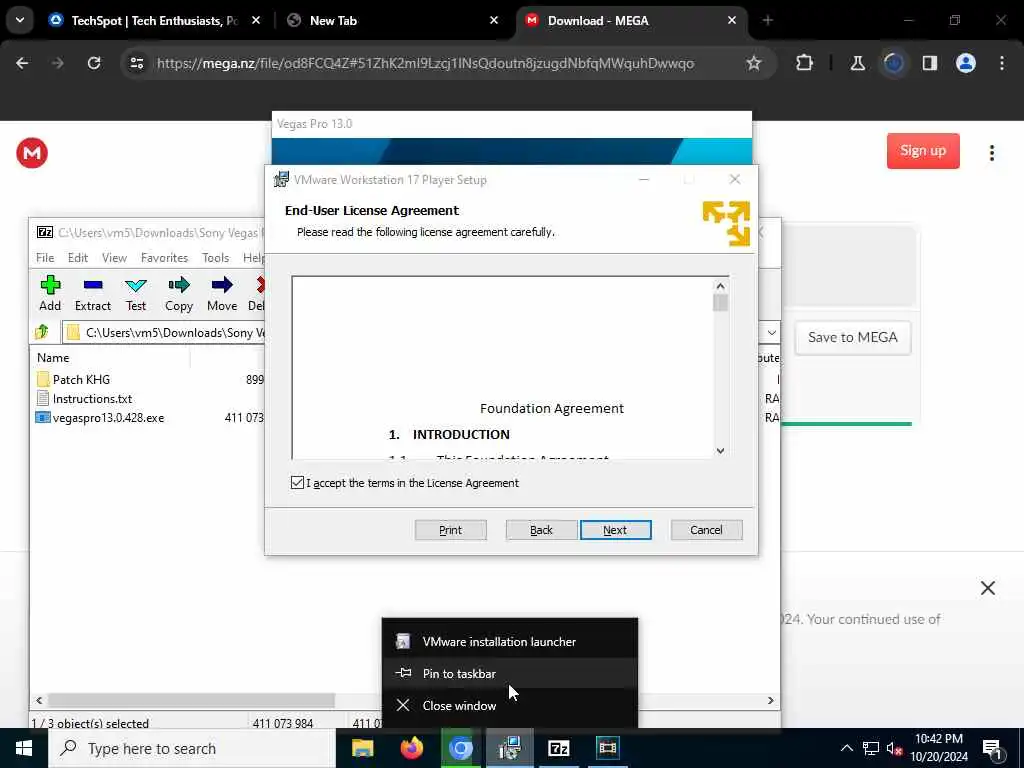The width and height of the screenshot is (1024, 768).
Task: Open the Windows Start menu
Action: click(24, 748)
